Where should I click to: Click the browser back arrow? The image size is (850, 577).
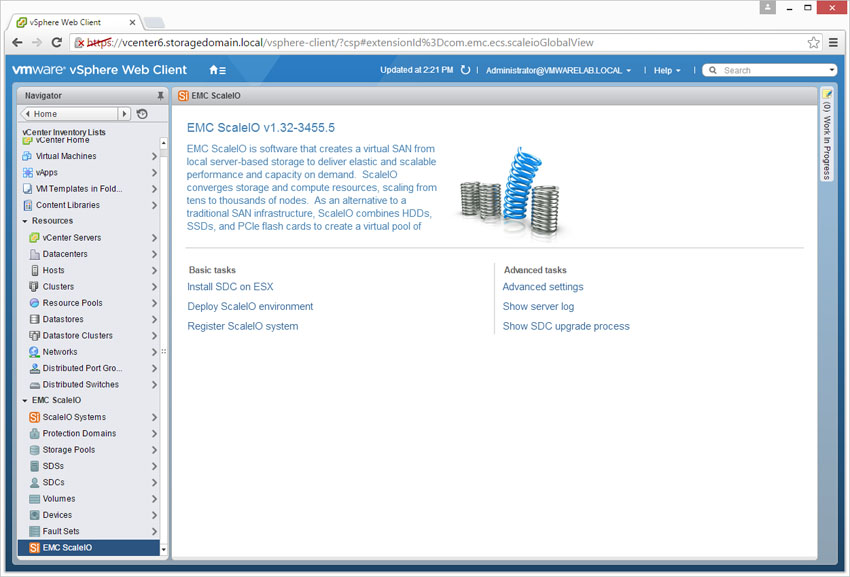point(17,42)
